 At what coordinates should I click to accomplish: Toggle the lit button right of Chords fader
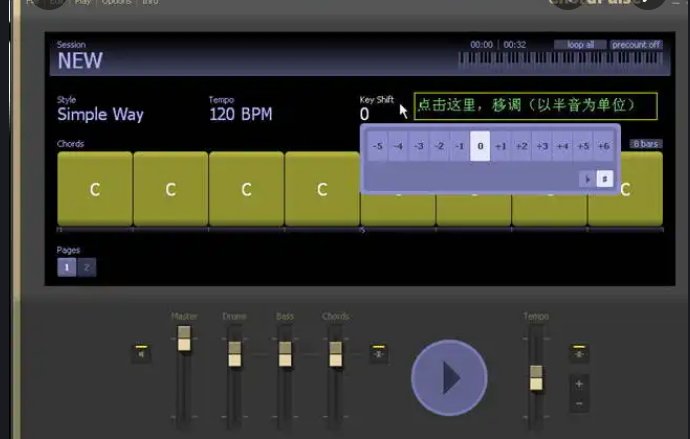[378, 353]
